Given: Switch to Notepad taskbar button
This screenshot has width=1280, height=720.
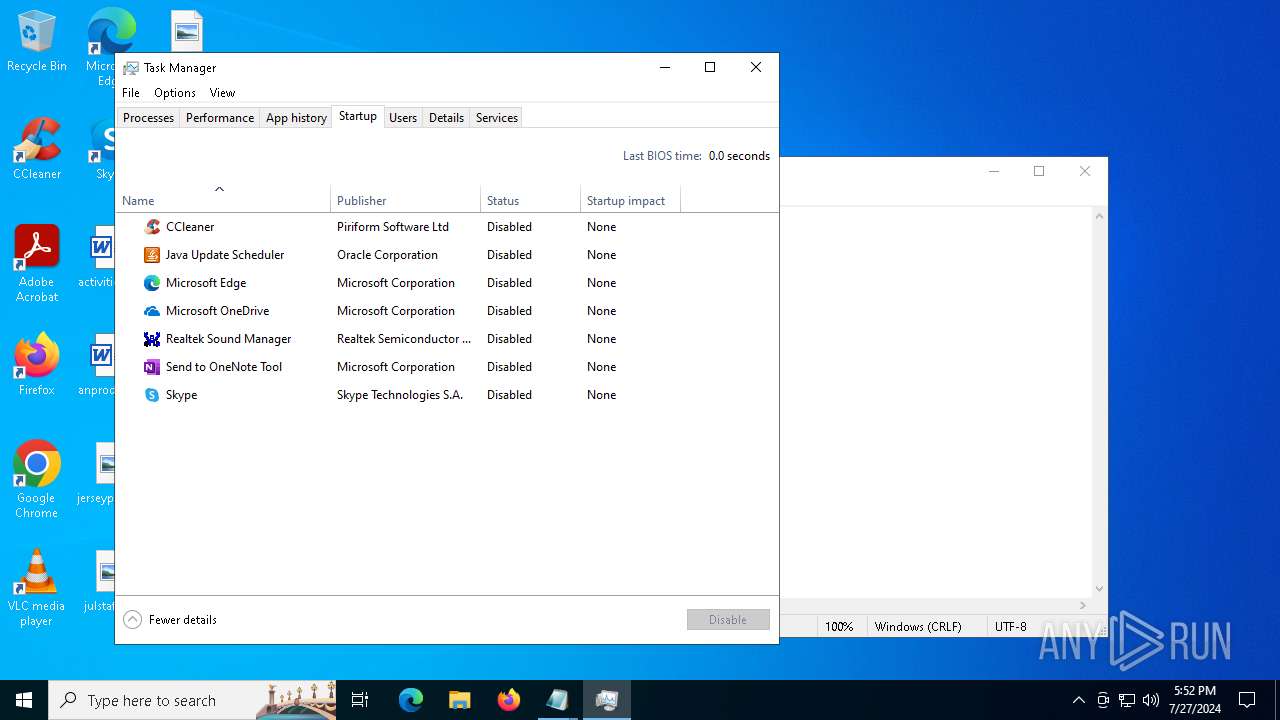Looking at the screenshot, I should pos(557,700).
